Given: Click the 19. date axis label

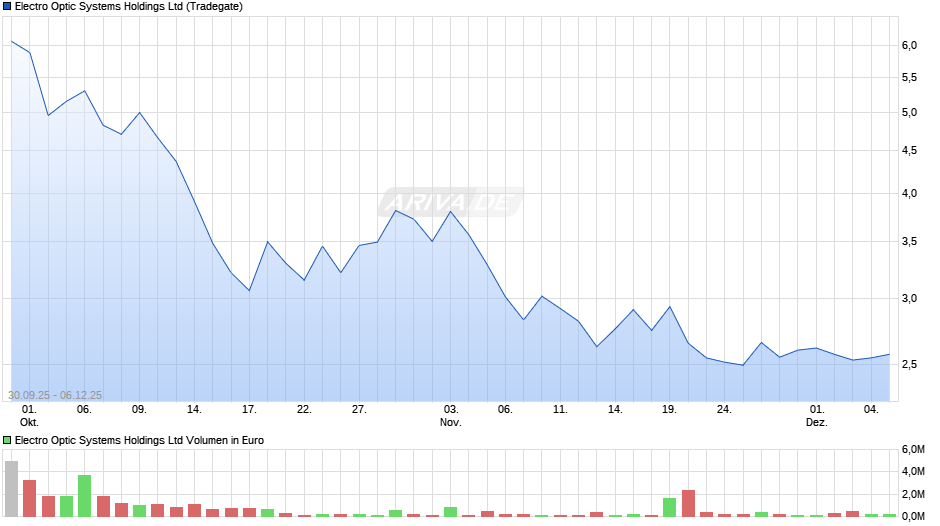Looking at the screenshot, I should [x=669, y=410].
